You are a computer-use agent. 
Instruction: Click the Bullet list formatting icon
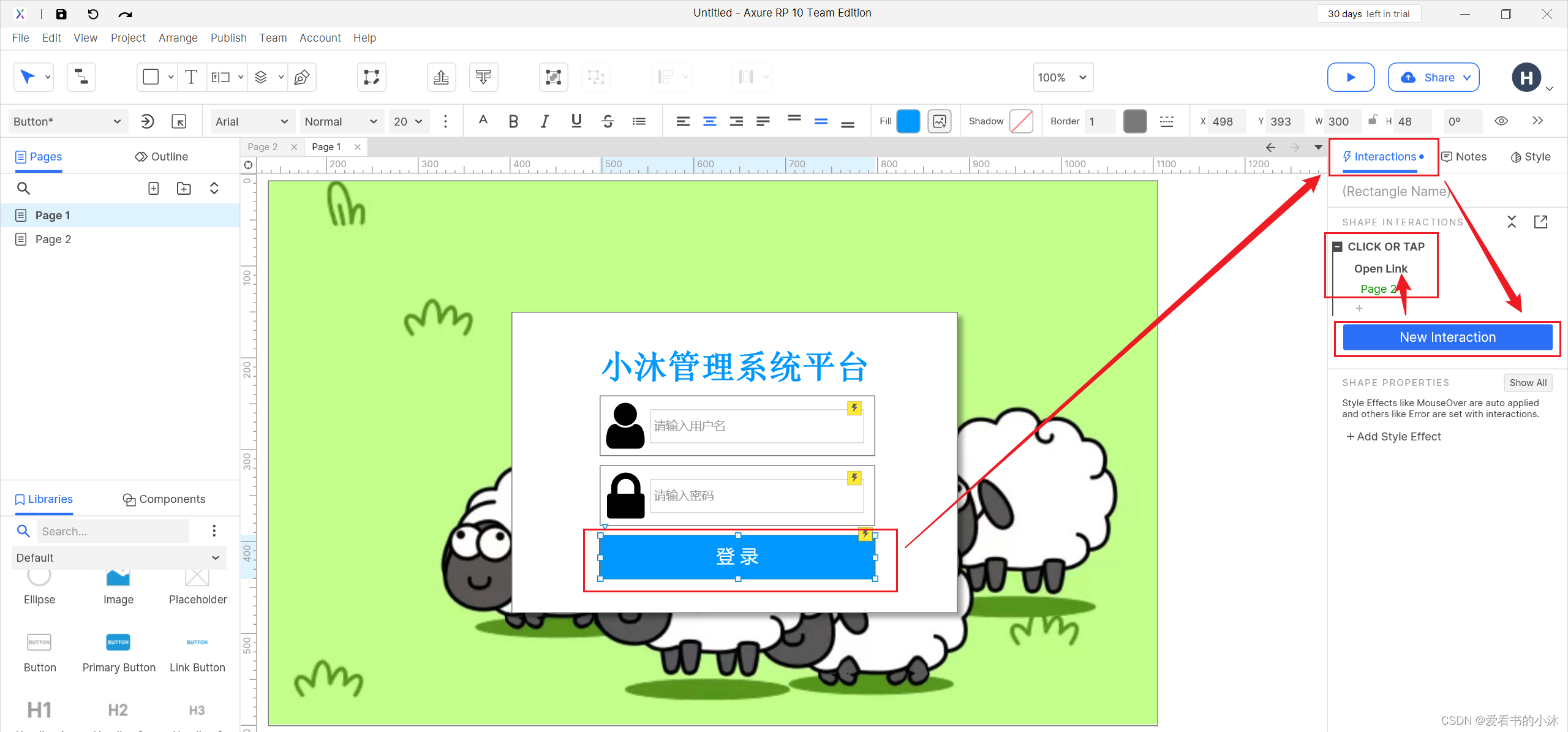pyautogui.click(x=639, y=121)
